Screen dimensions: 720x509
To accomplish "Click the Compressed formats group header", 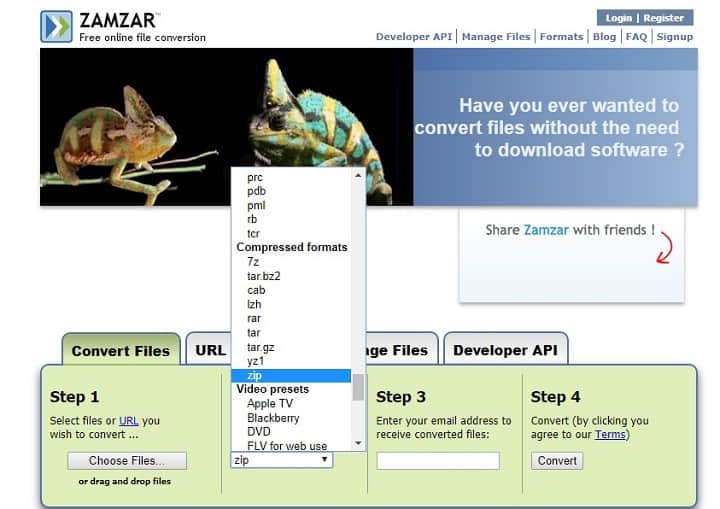I will (x=292, y=247).
